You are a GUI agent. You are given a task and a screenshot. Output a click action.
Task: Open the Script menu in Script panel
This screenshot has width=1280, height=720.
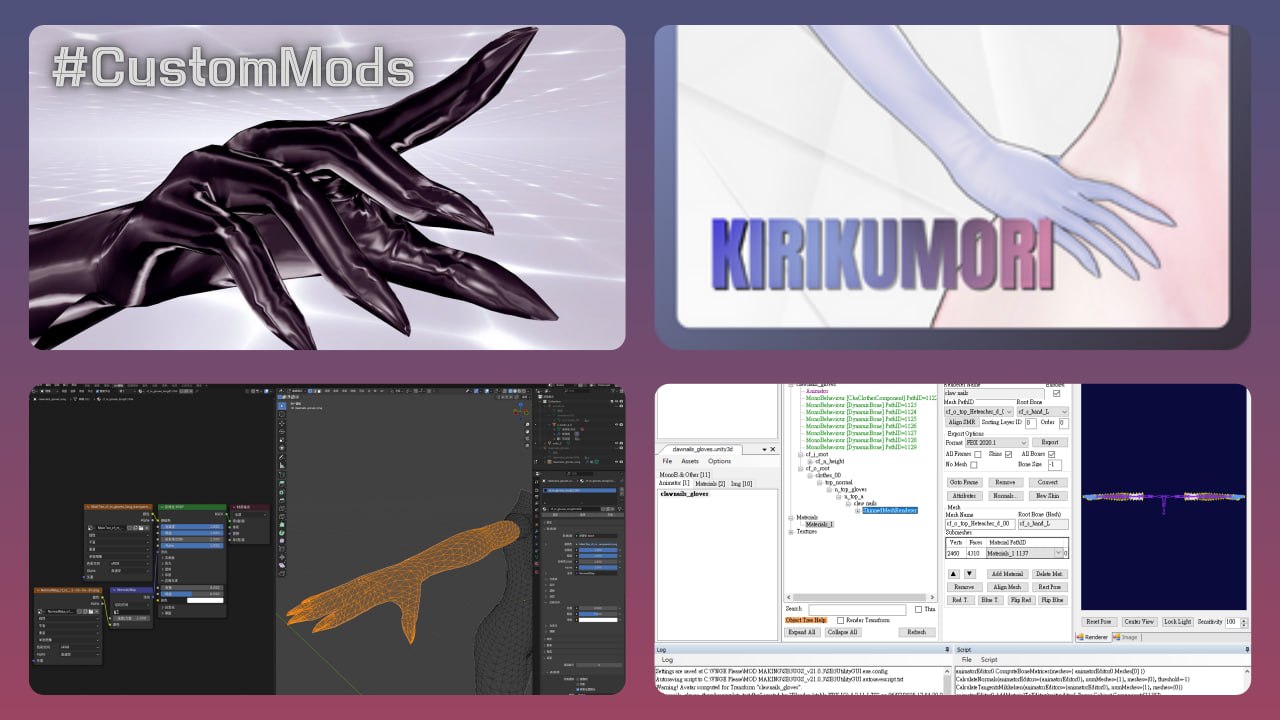tap(989, 660)
